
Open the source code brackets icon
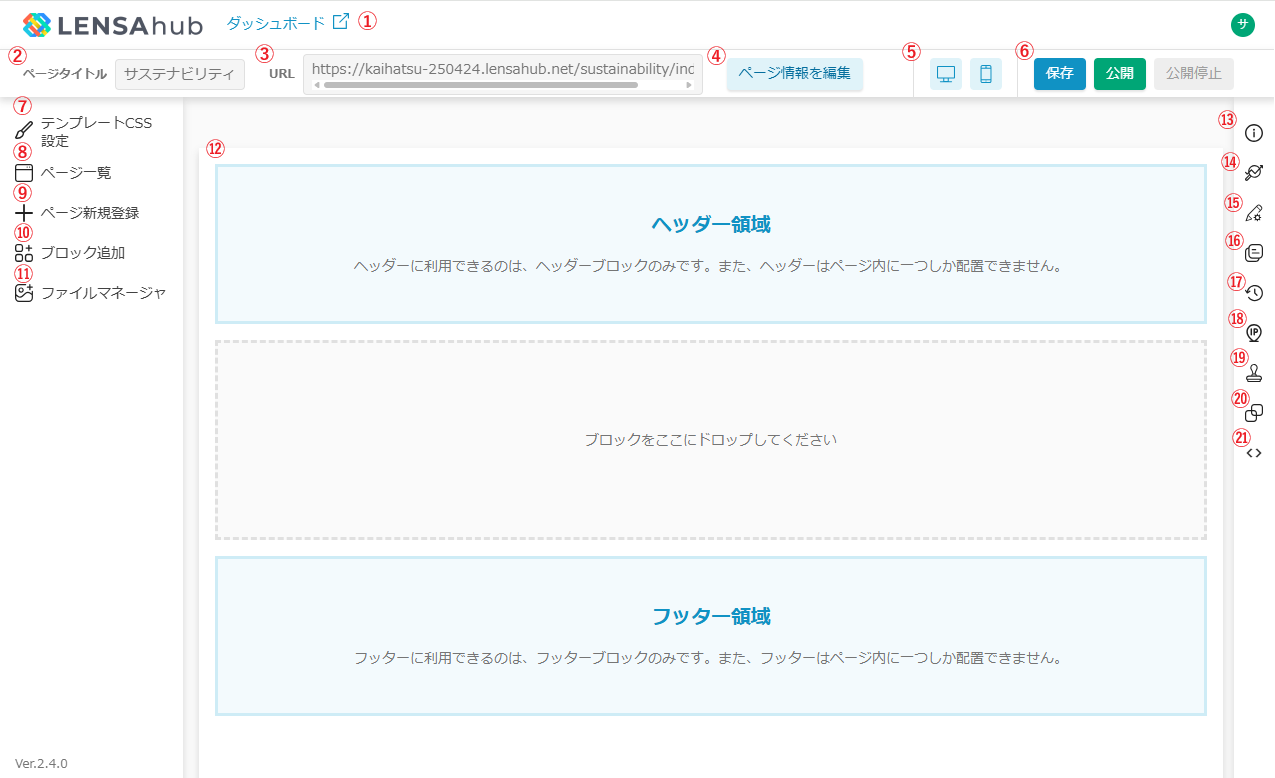click(x=1254, y=453)
